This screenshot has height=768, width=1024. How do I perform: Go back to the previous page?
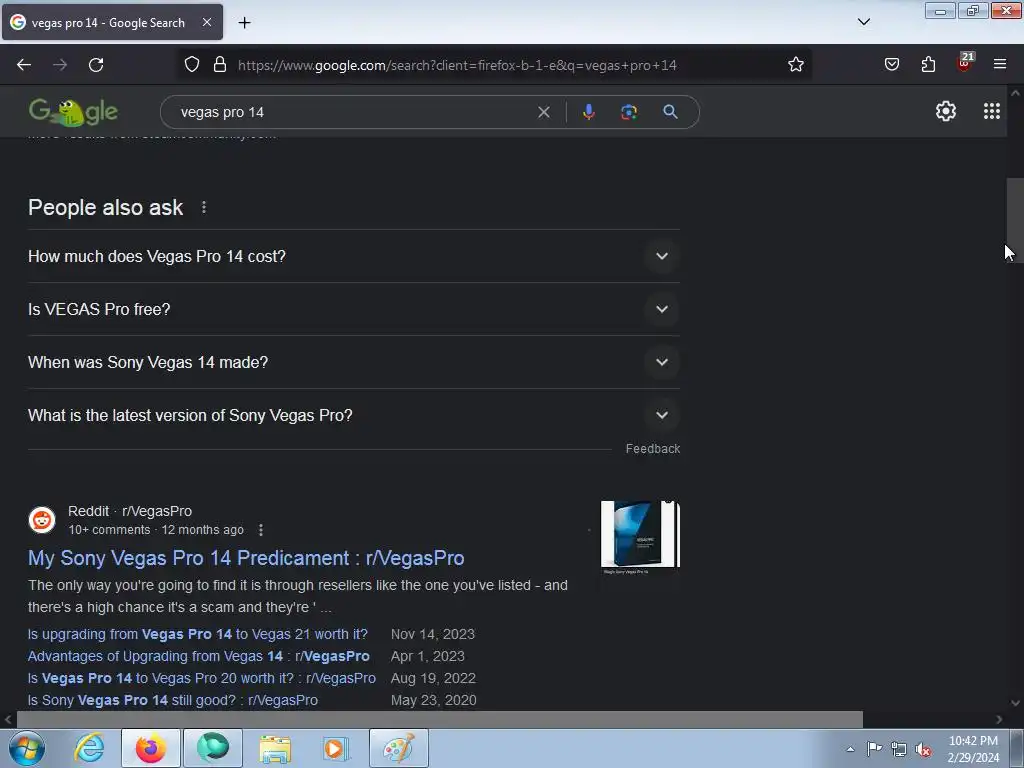(x=24, y=65)
